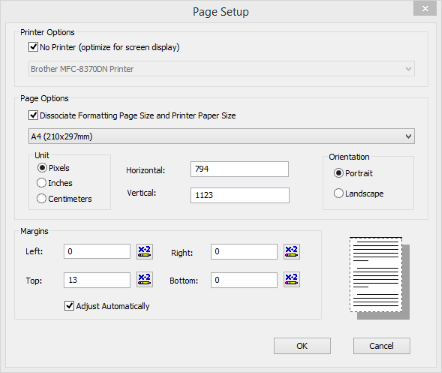Focus the Horizontal size field showing 794
Viewport: 442px width, 373px height.
pyautogui.click(x=239, y=169)
